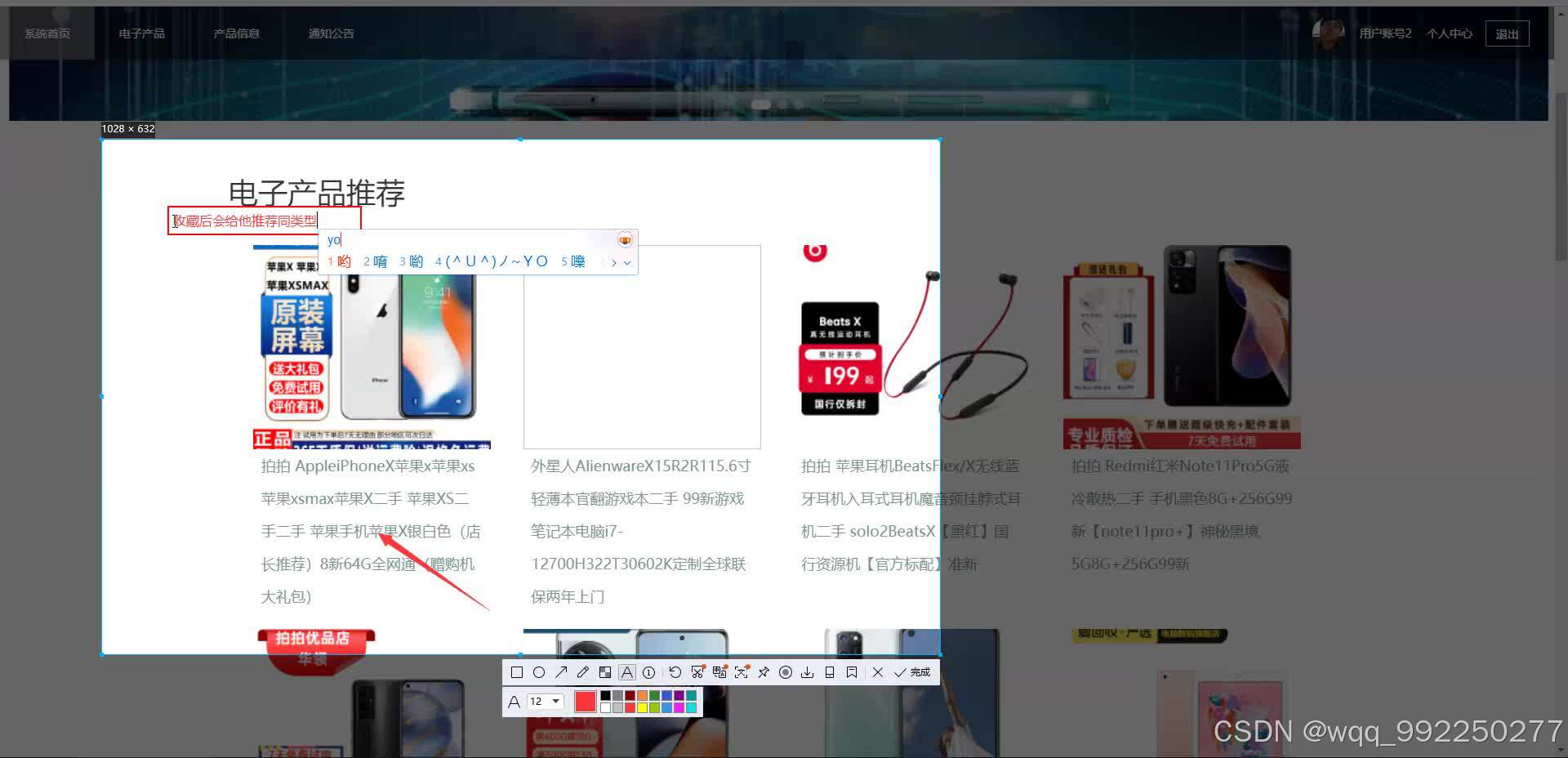Click the user avatar picture

pyautogui.click(x=1329, y=35)
